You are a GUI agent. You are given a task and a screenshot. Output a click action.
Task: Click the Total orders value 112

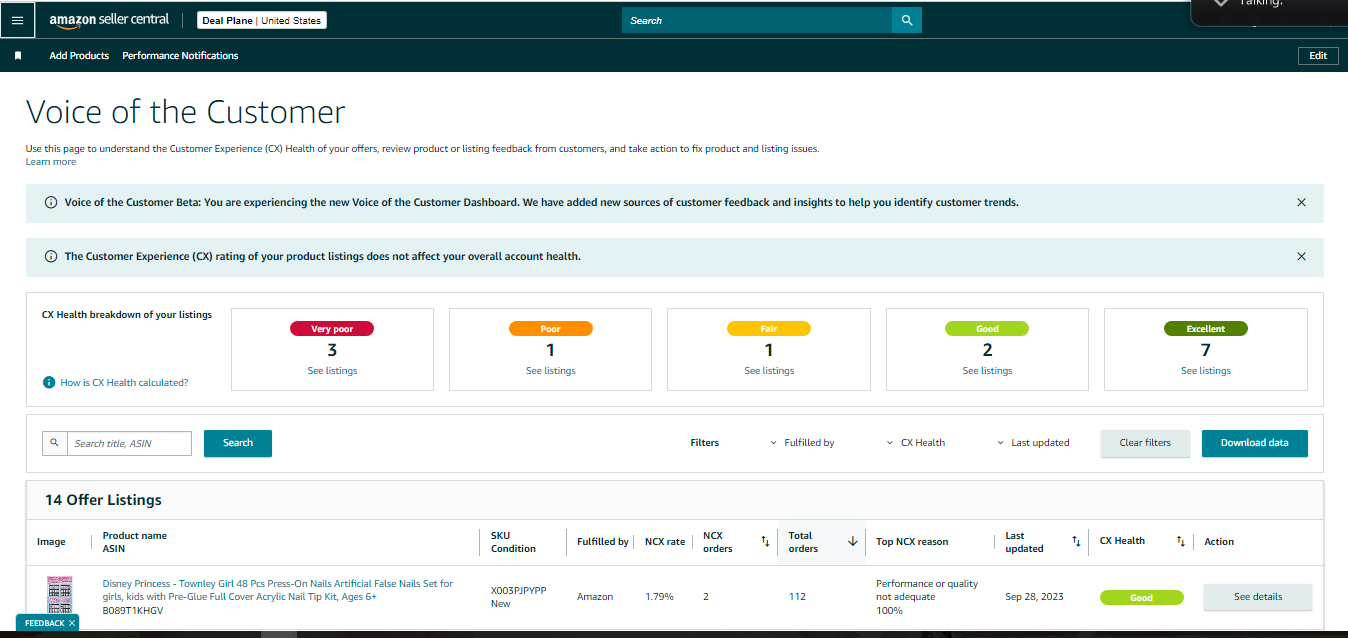click(x=797, y=597)
